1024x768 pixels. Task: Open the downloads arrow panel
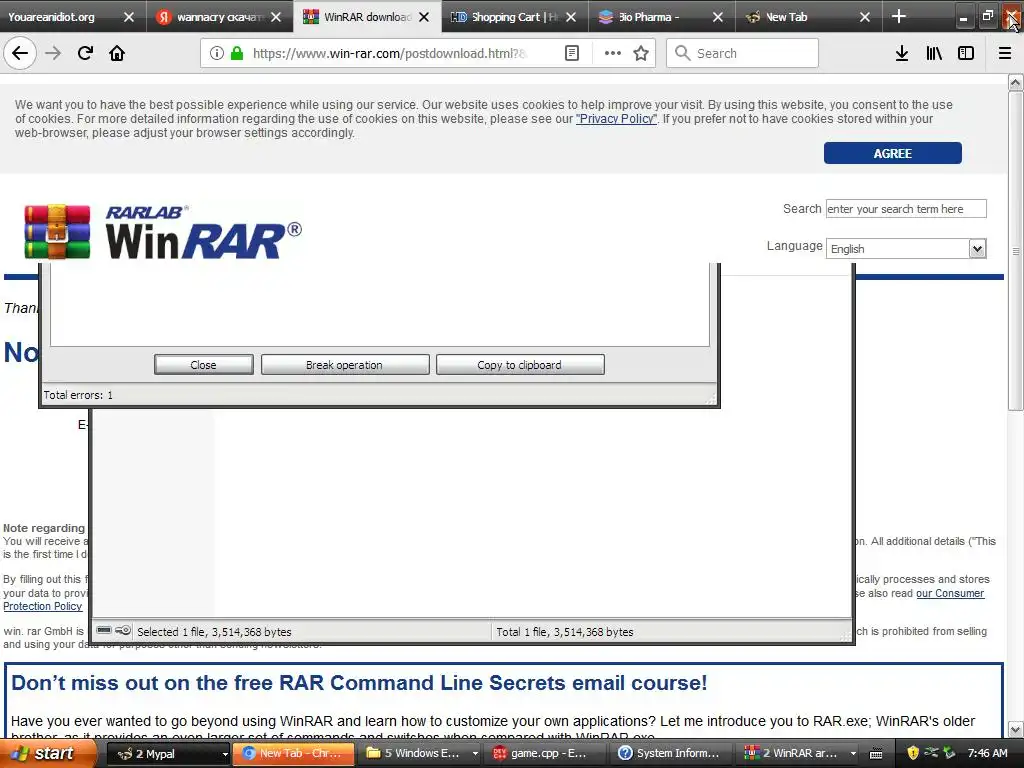pyautogui.click(x=902, y=54)
